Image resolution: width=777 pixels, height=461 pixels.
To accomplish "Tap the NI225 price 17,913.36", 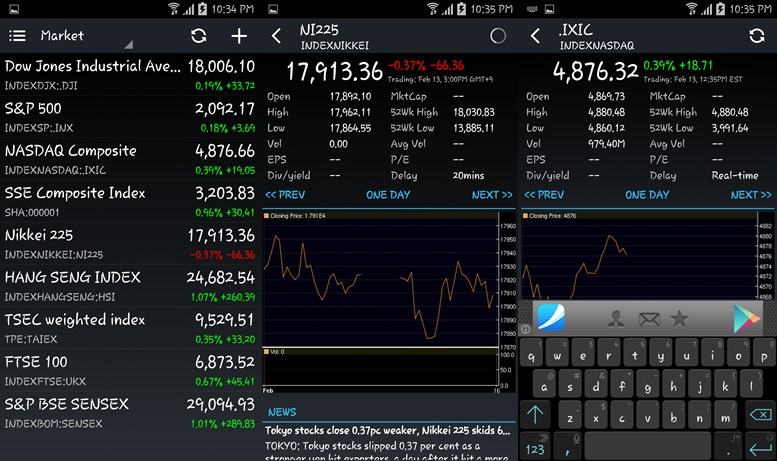I will click(334, 71).
